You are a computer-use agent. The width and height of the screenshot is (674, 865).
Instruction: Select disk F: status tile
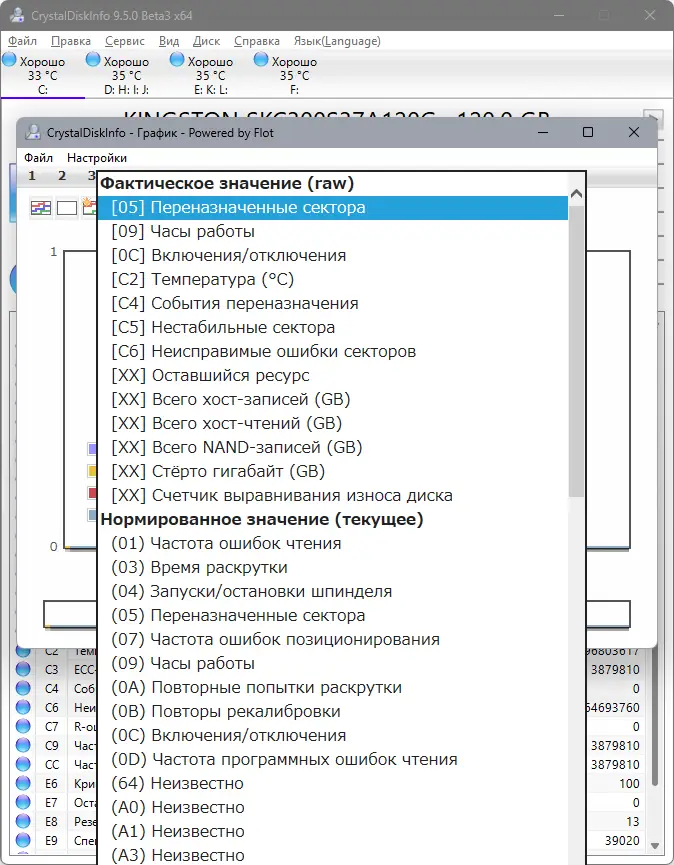click(x=294, y=74)
